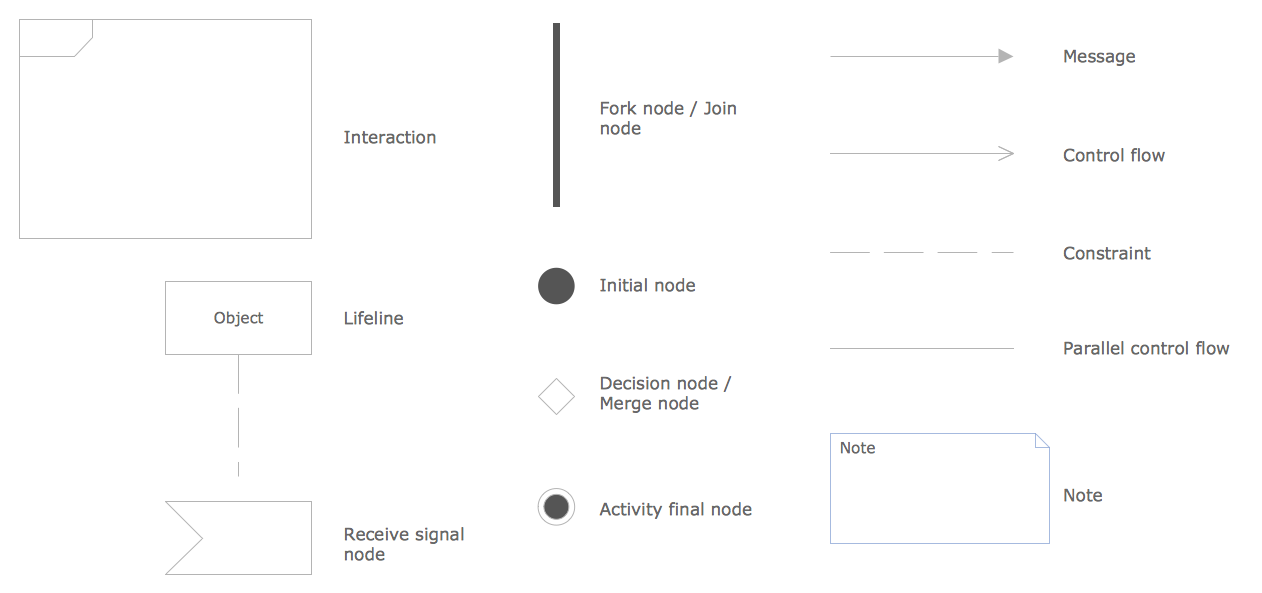Pick the Fork/Join node vertical bar
Image resolution: width=1262 pixels, height=593 pixels.
click(x=556, y=115)
